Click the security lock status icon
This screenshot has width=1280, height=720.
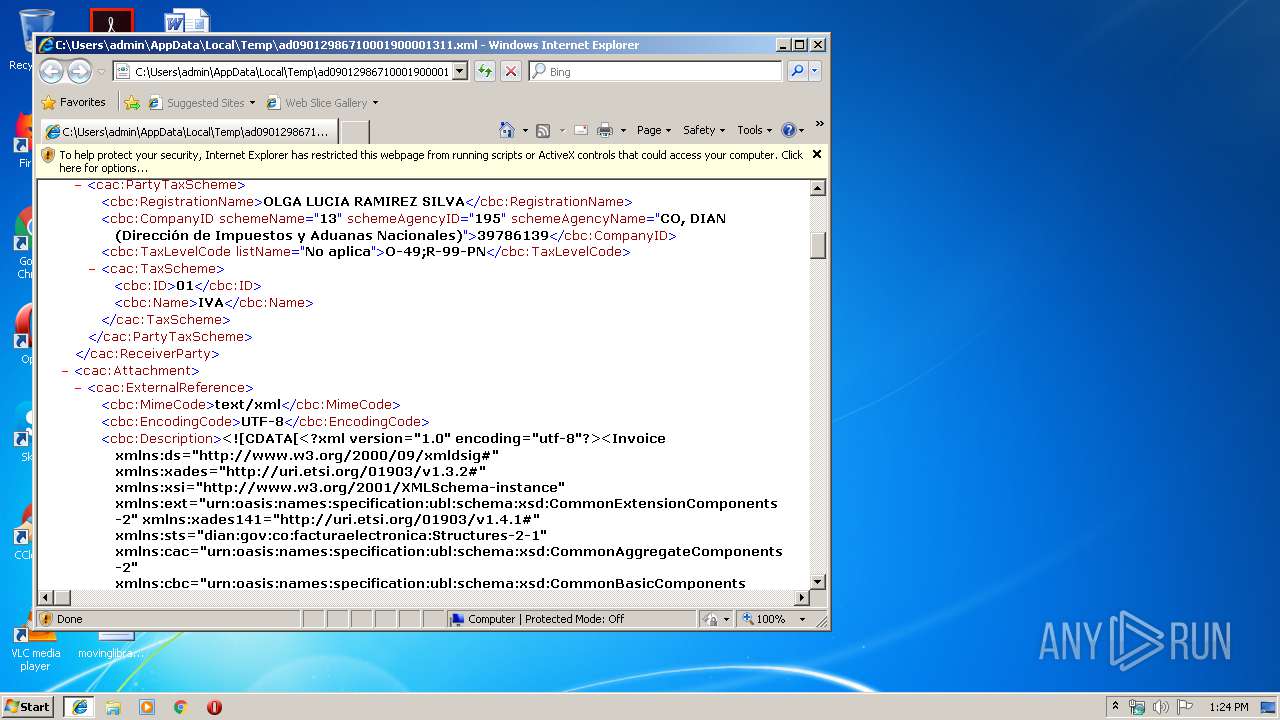pos(709,619)
